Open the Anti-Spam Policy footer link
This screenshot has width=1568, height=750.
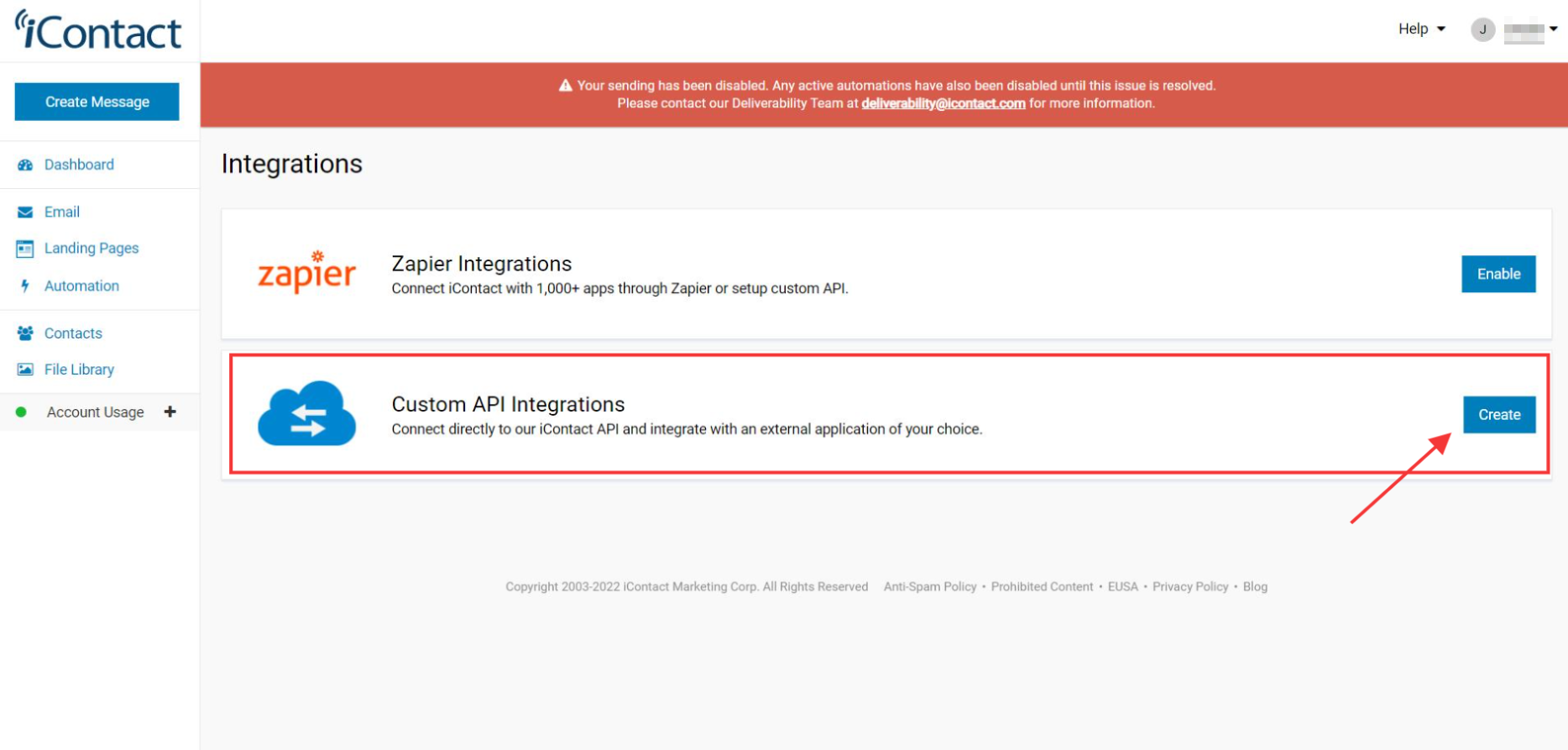pos(930,587)
